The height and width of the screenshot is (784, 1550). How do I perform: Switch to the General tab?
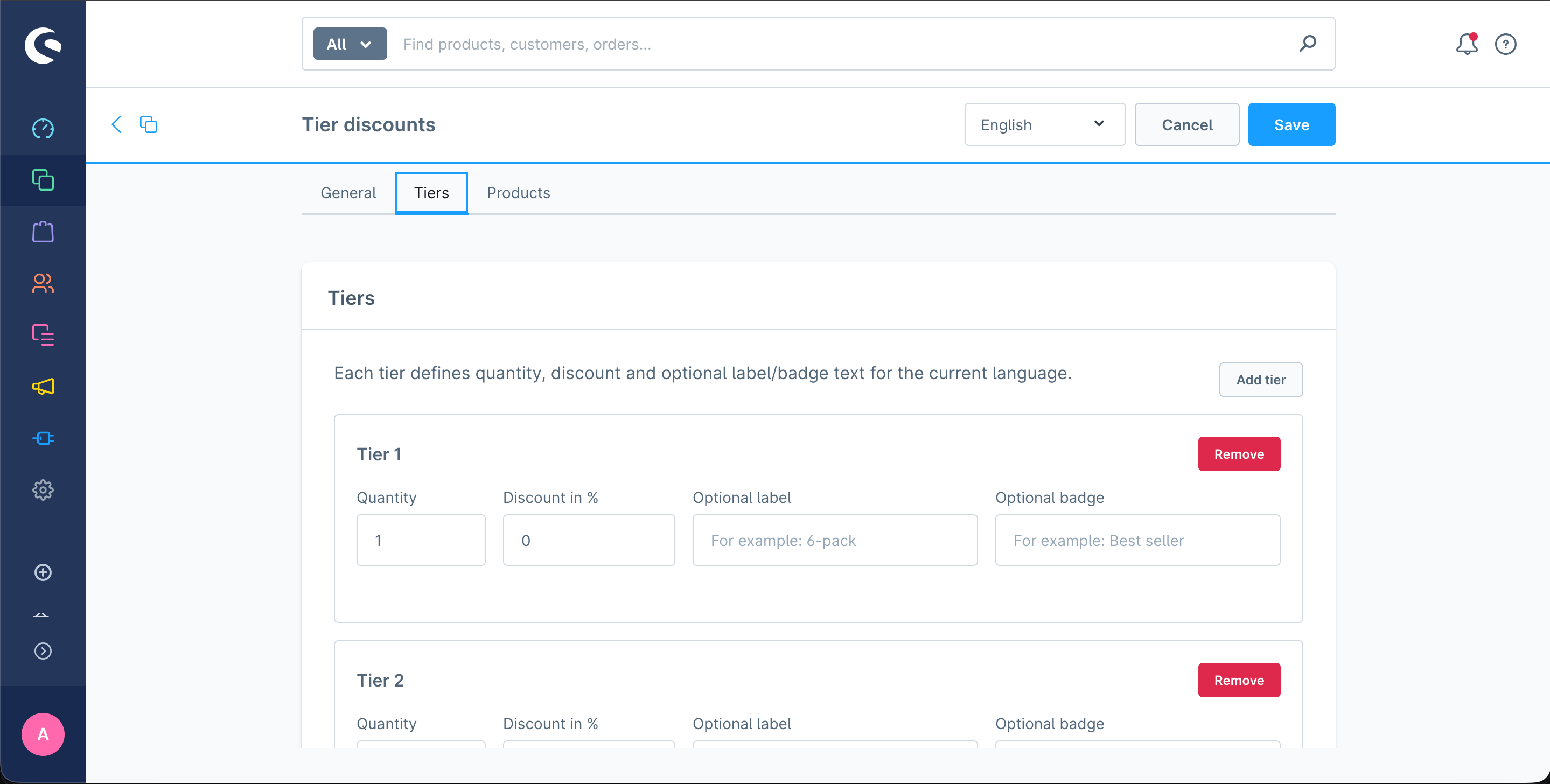click(x=348, y=193)
